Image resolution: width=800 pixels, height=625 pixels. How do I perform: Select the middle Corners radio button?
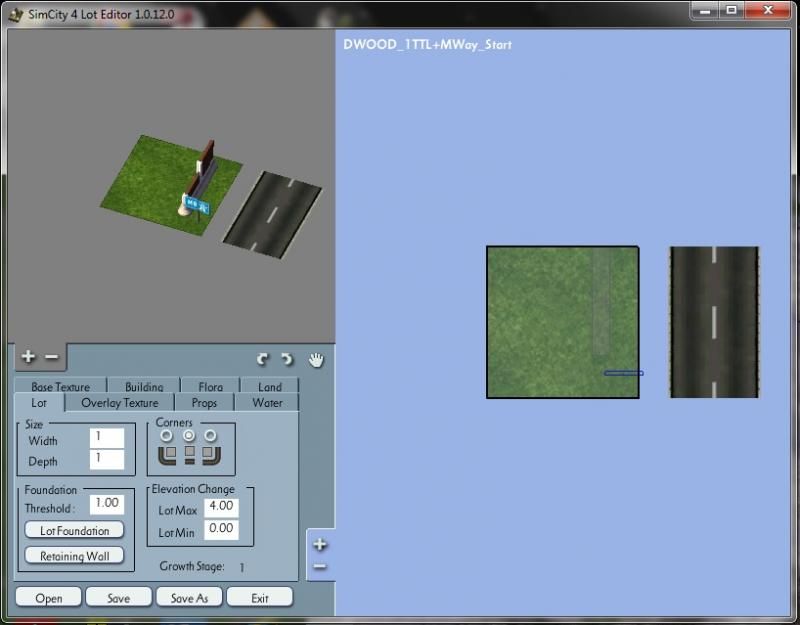click(x=189, y=436)
